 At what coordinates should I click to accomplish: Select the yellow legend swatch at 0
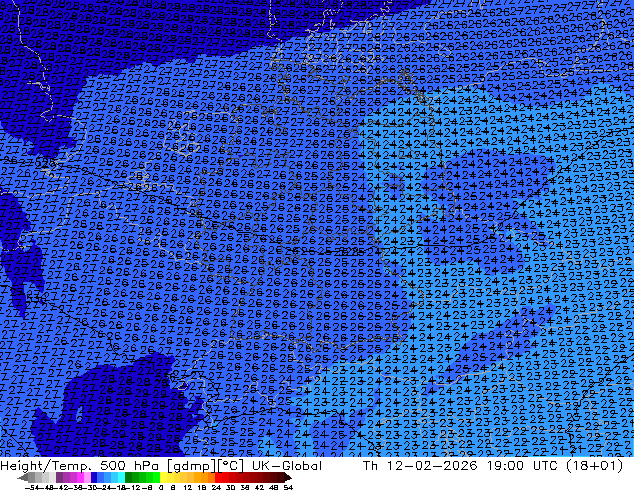pyautogui.click(x=163, y=478)
